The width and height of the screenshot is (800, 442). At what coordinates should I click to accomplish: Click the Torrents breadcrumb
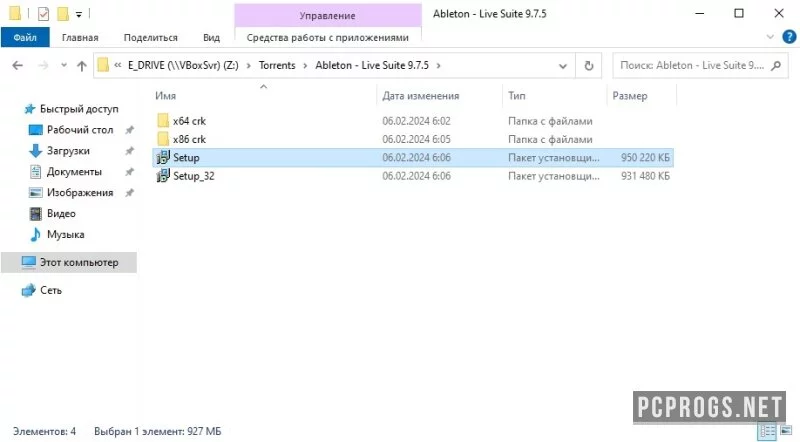pos(277,65)
